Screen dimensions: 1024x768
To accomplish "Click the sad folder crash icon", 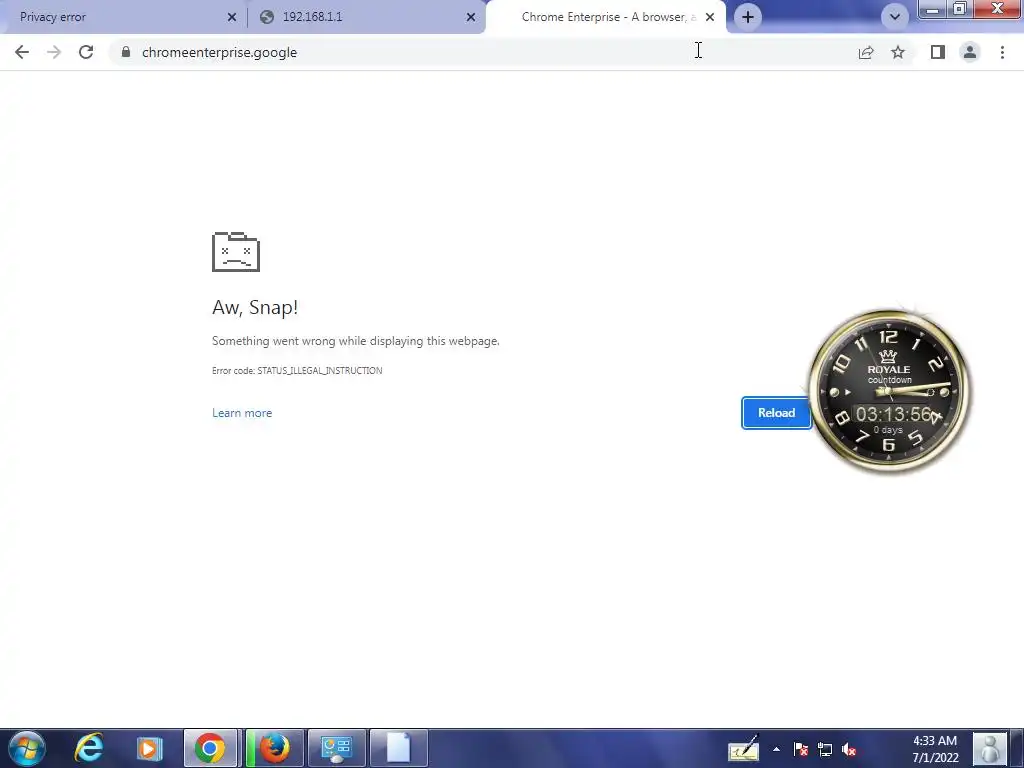I will point(236,251).
